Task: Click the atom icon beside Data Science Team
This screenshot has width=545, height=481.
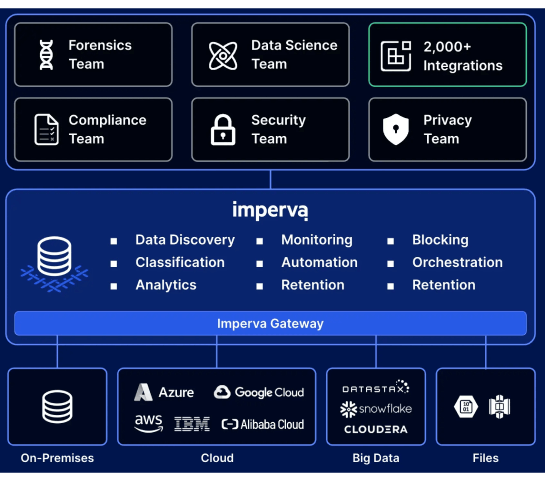Action: coord(223,56)
